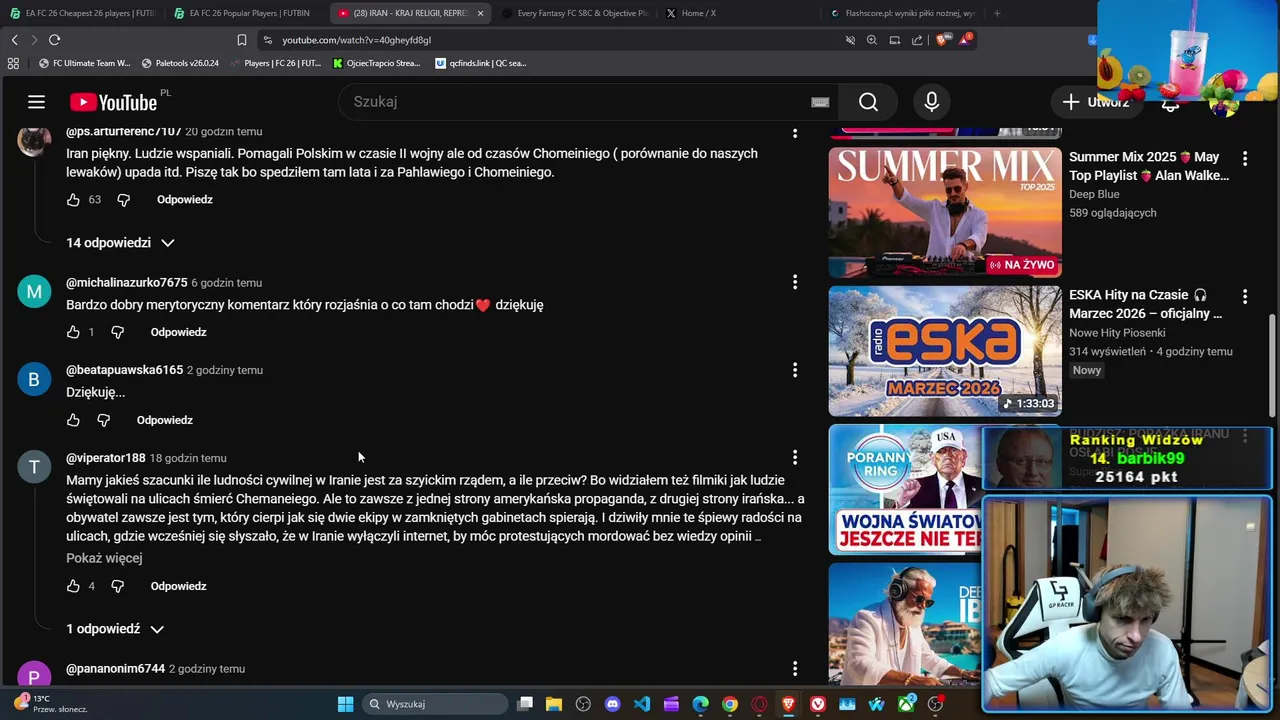Open Discord from the taskbar
This screenshot has width=1280, height=720.
pos(612,704)
